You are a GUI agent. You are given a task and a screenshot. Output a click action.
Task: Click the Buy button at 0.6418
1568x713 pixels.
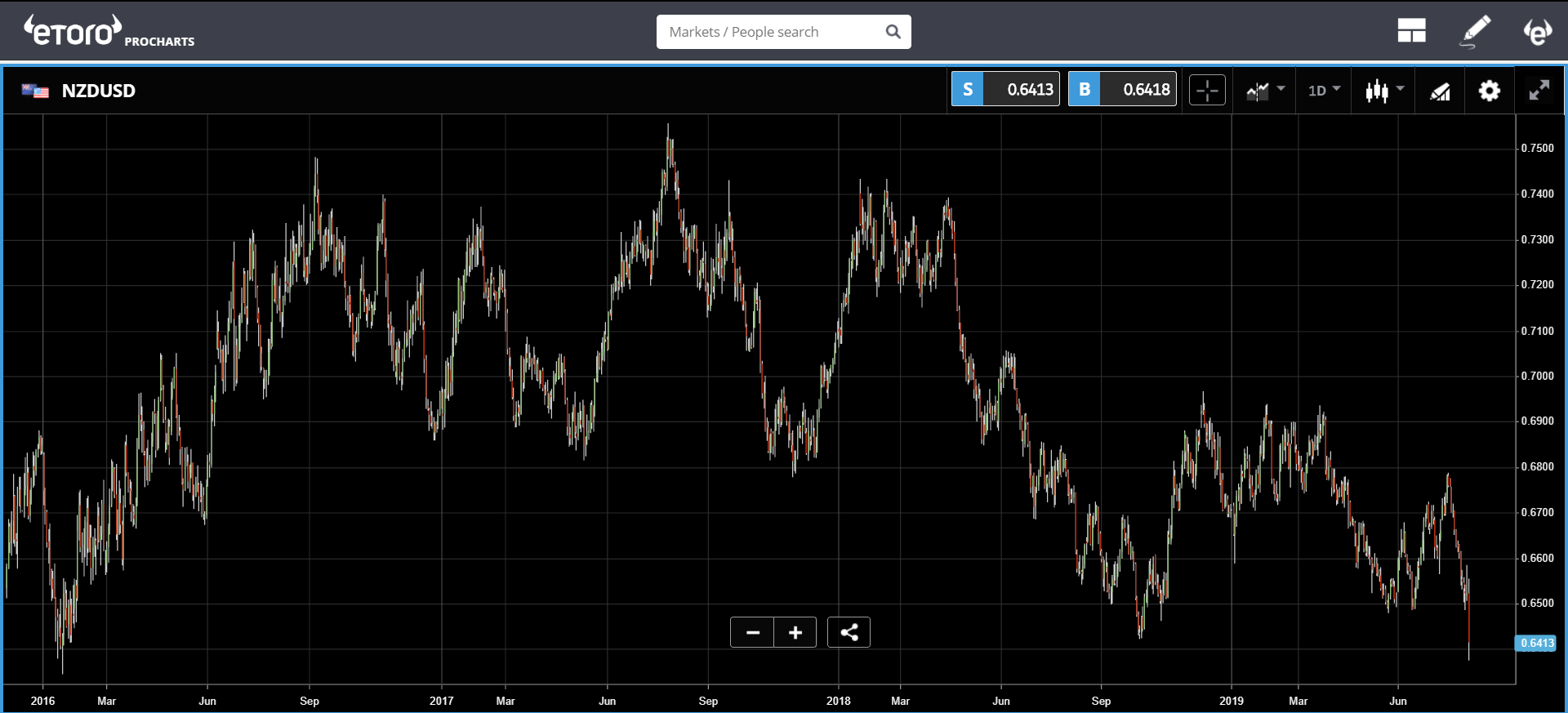click(x=1122, y=90)
